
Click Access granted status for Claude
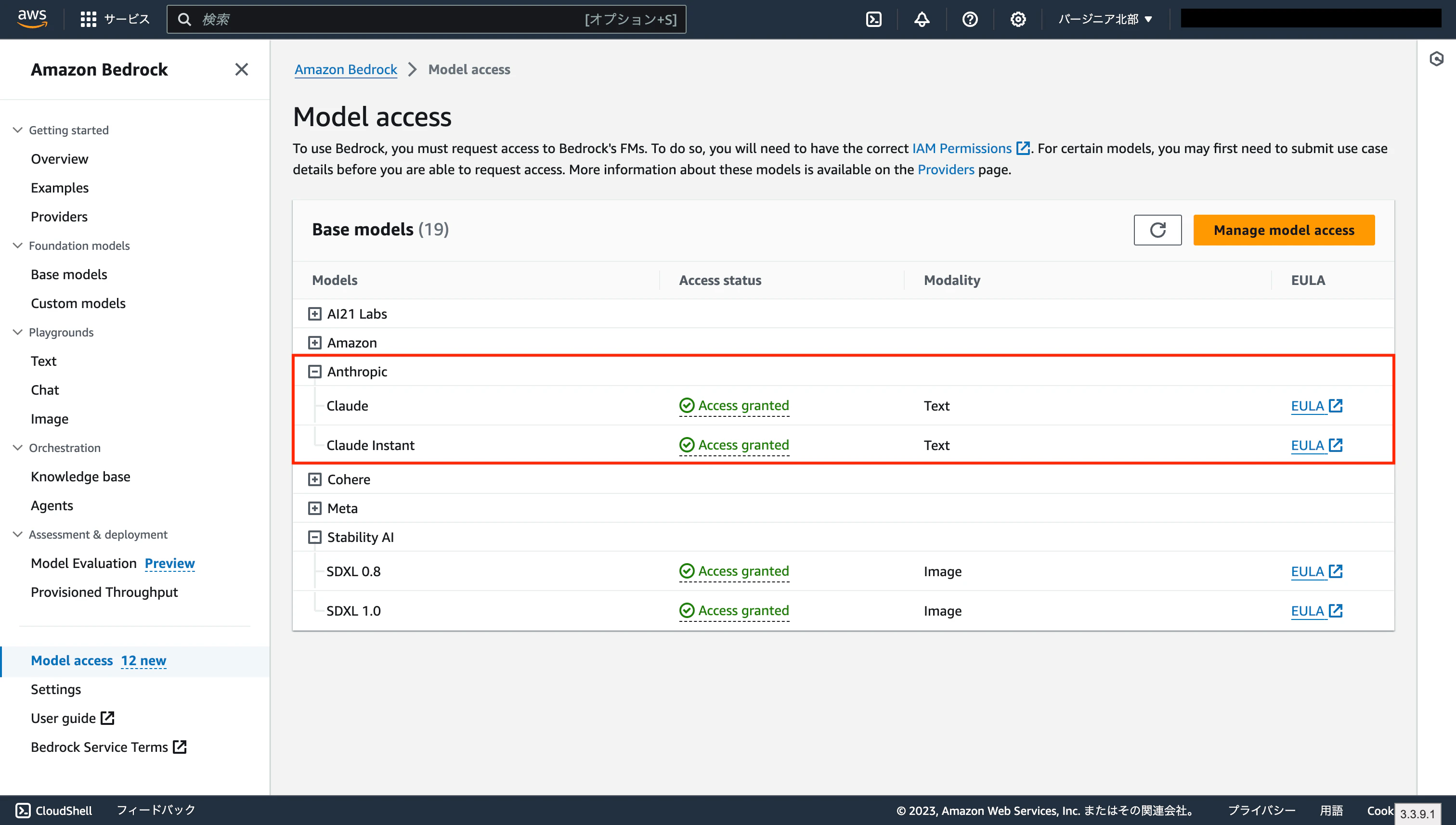coord(734,406)
